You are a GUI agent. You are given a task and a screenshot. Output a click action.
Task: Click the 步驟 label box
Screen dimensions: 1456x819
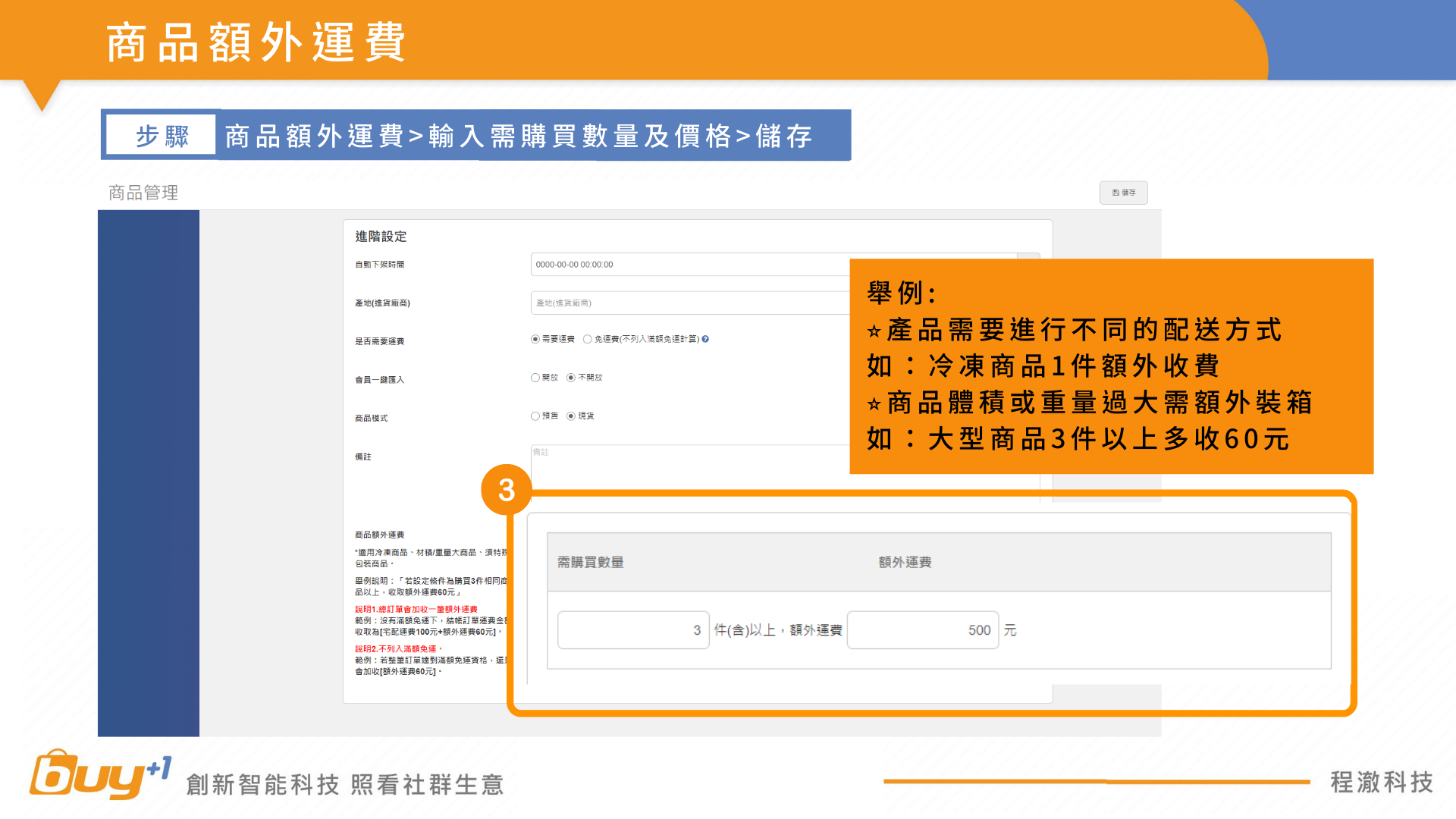[x=162, y=136]
